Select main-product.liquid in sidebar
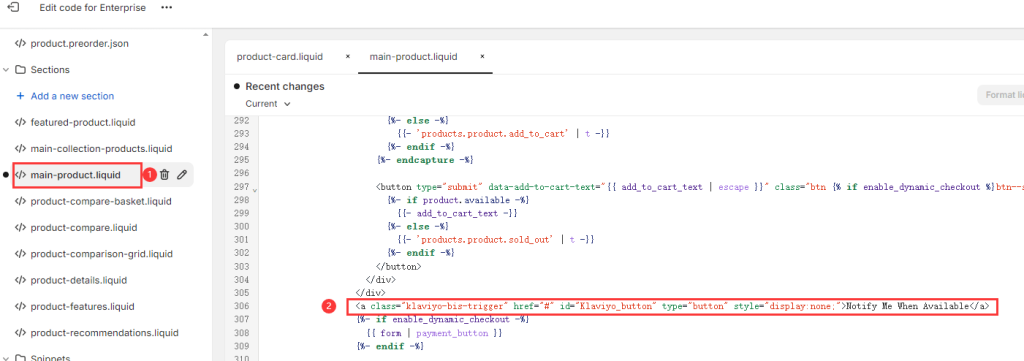The width and height of the screenshot is (1024, 361). [76, 175]
